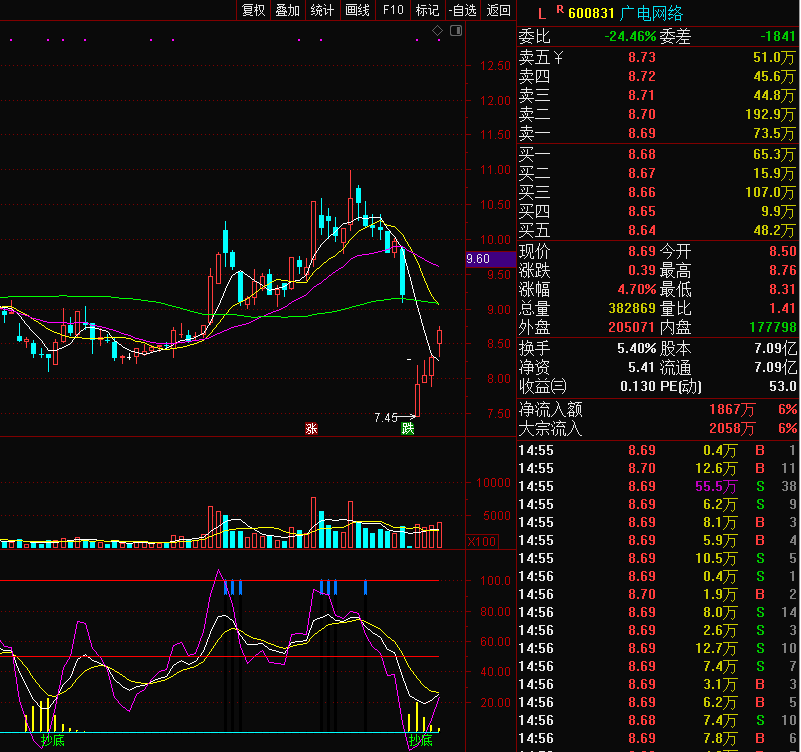The width and height of the screenshot is (801, 752).
Task: Click the 标记 mark button
Action: click(x=427, y=11)
